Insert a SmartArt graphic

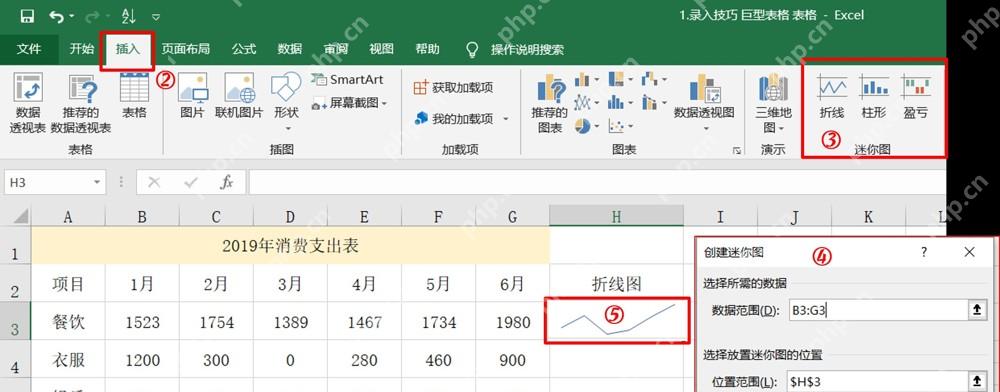pyautogui.click(x=348, y=80)
